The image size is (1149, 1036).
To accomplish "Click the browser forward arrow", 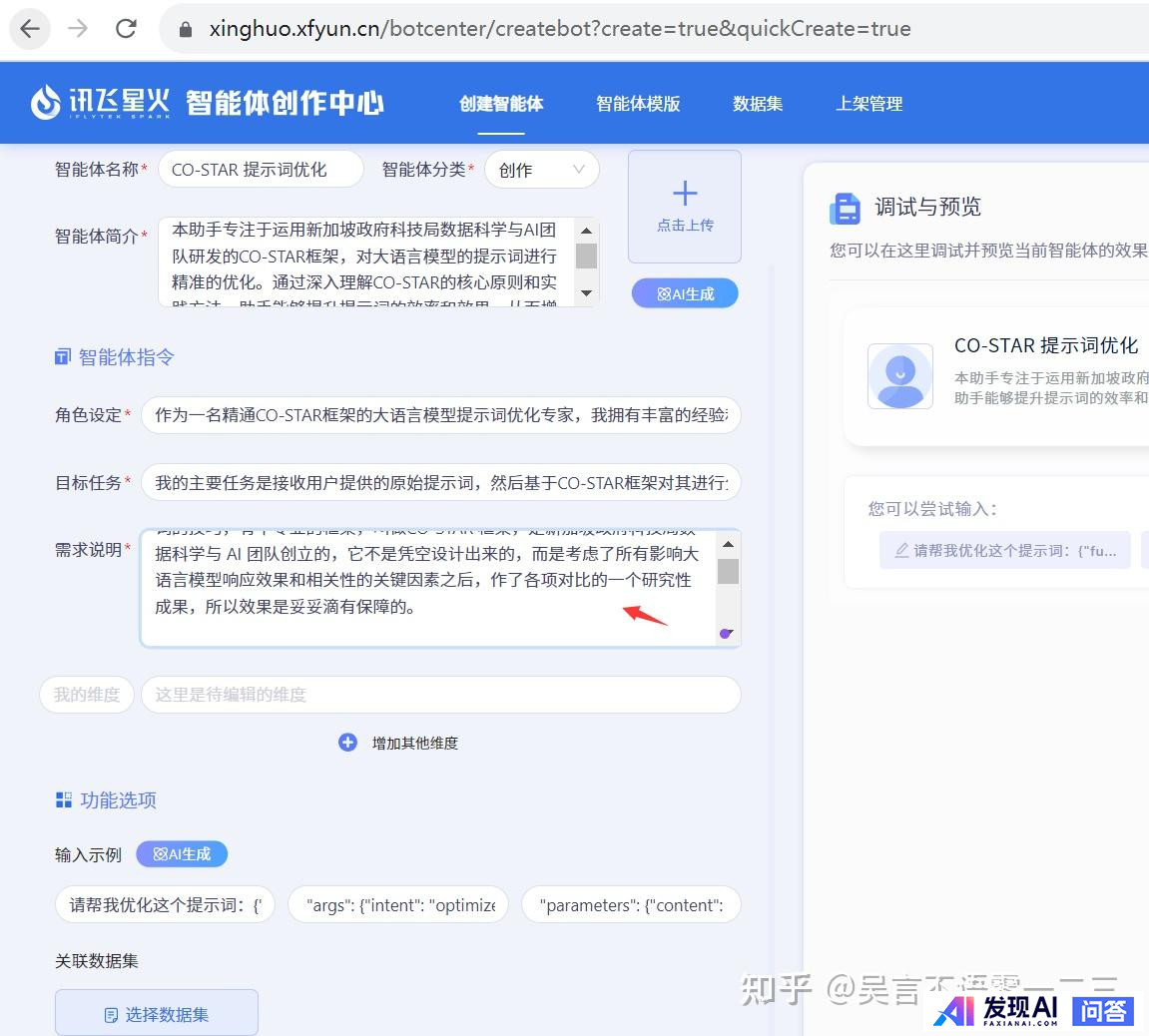I will coord(78,29).
